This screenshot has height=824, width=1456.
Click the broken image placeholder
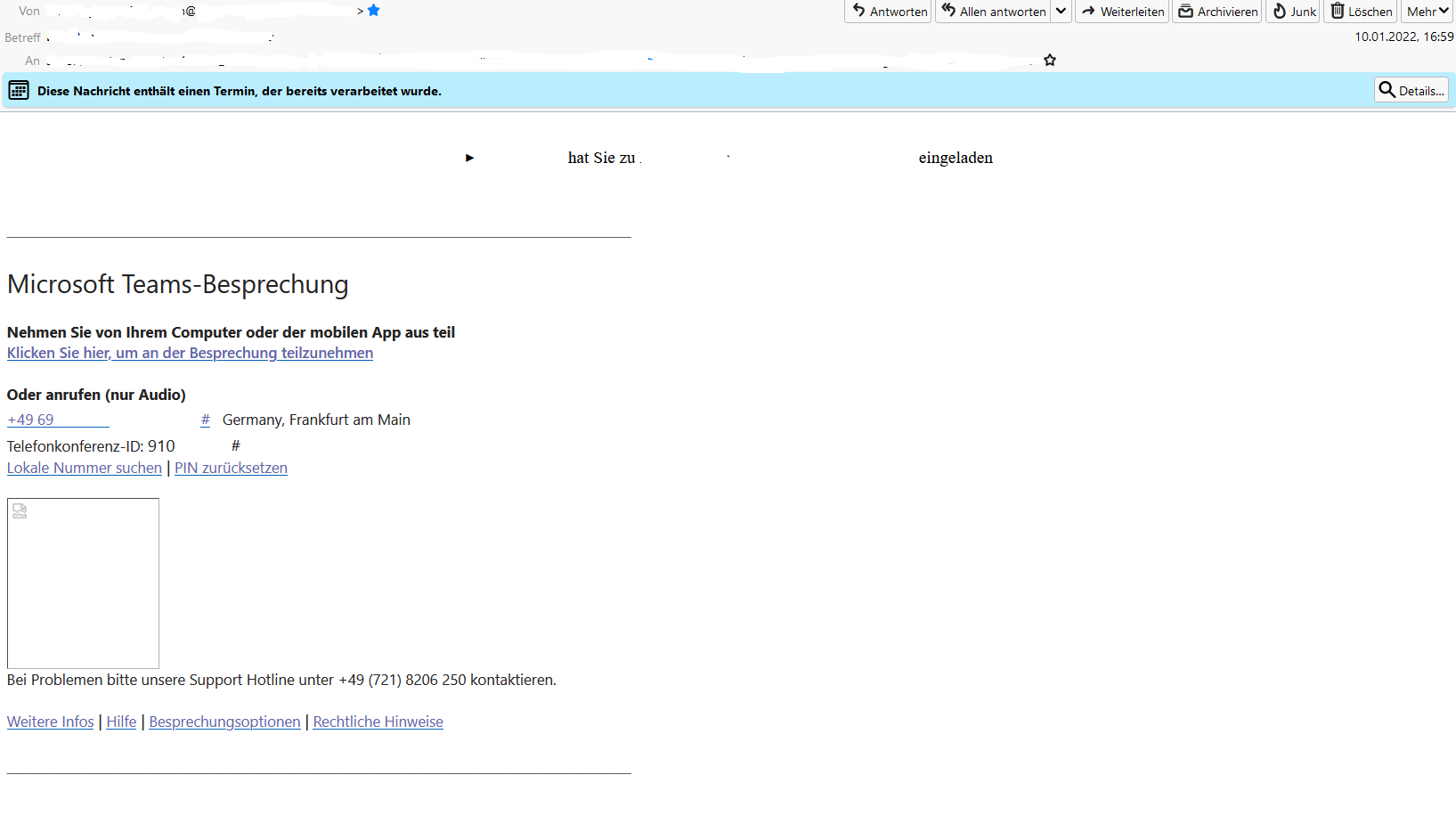(x=83, y=583)
